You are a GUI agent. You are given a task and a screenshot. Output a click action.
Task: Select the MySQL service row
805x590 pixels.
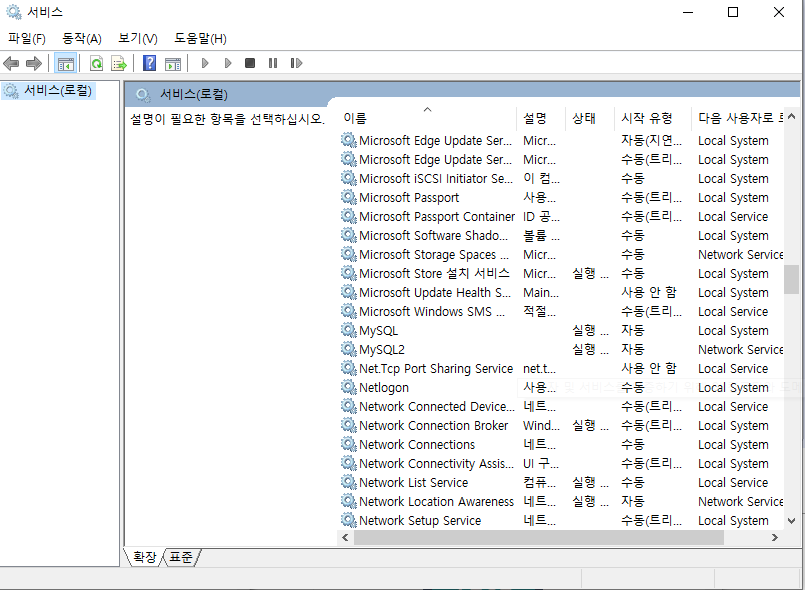(561, 331)
